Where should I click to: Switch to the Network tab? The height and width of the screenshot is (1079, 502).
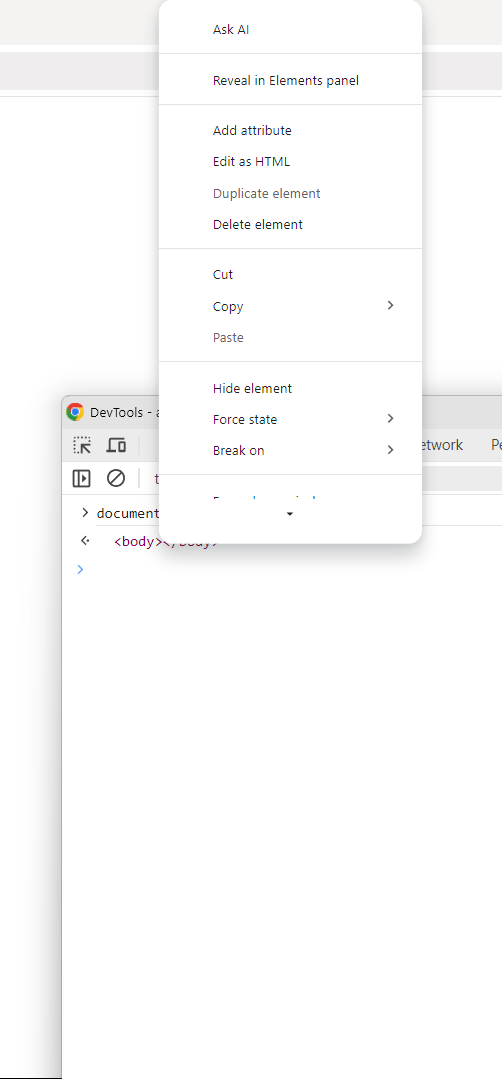(439, 445)
